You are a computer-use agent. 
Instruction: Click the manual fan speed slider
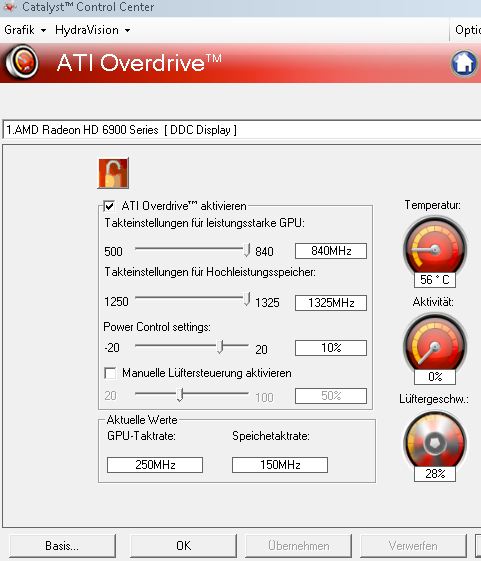(180, 395)
